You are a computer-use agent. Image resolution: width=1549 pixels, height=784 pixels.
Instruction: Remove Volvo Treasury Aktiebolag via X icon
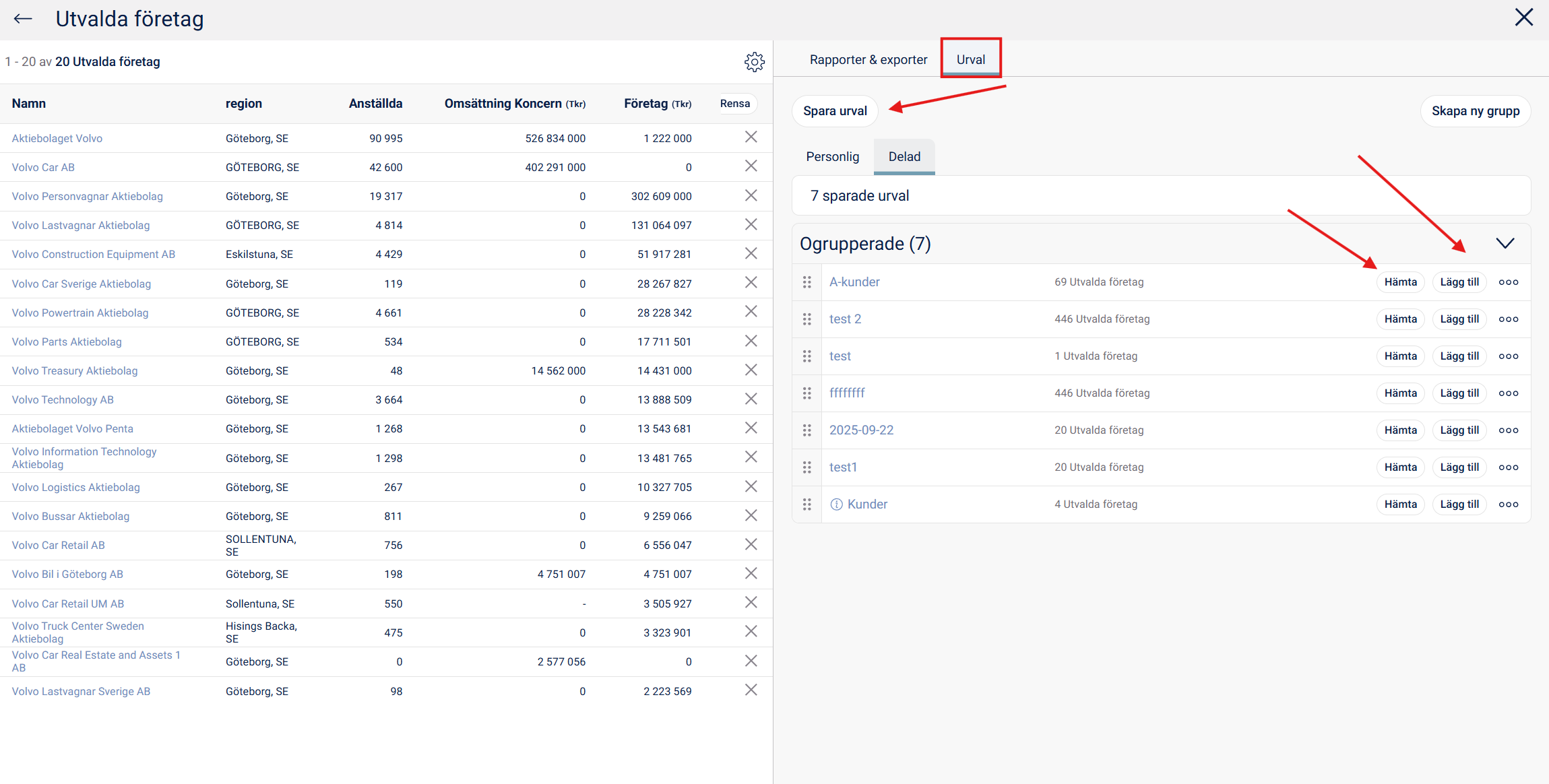[x=751, y=370]
